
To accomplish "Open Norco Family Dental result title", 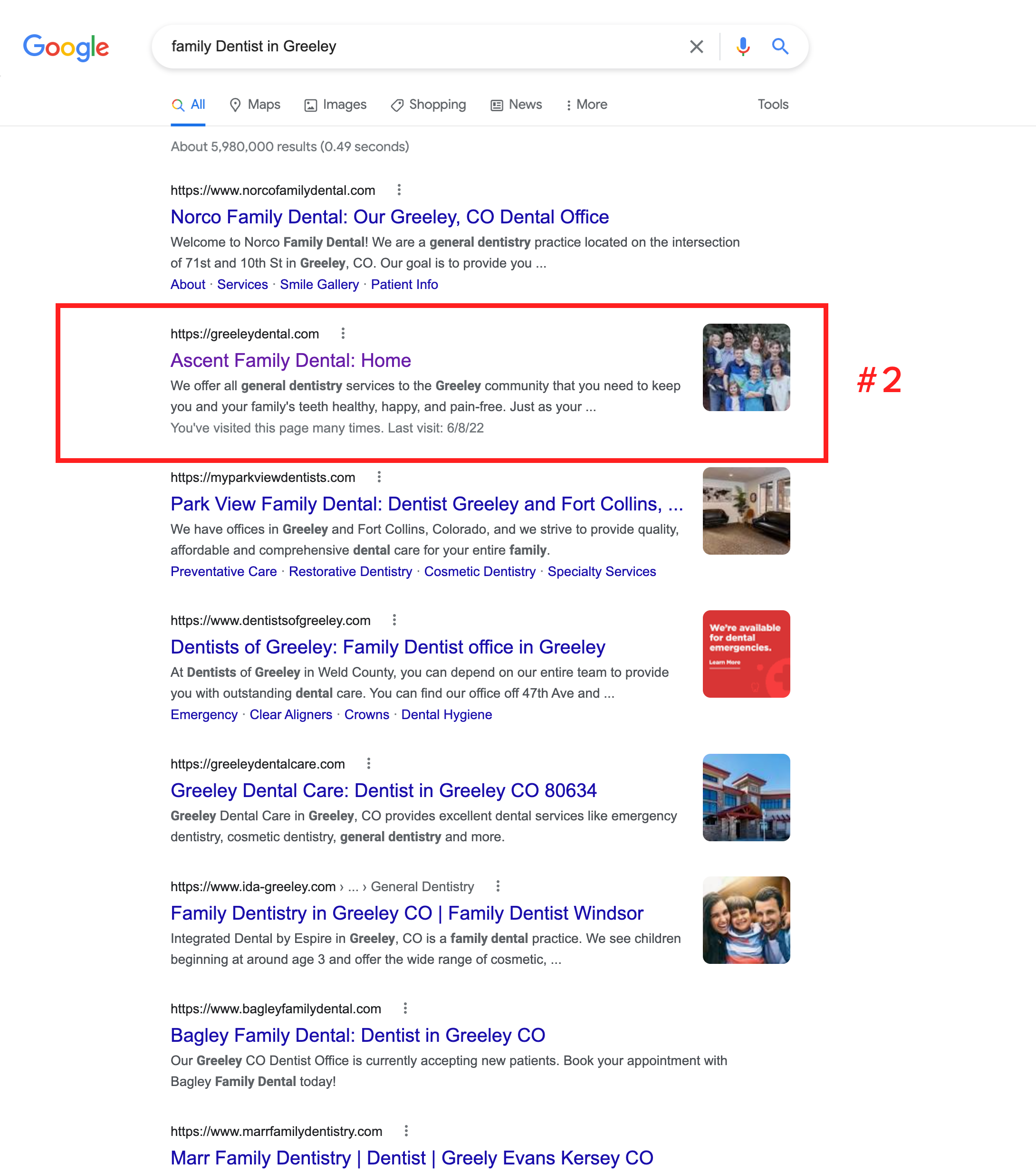I will [390, 217].
